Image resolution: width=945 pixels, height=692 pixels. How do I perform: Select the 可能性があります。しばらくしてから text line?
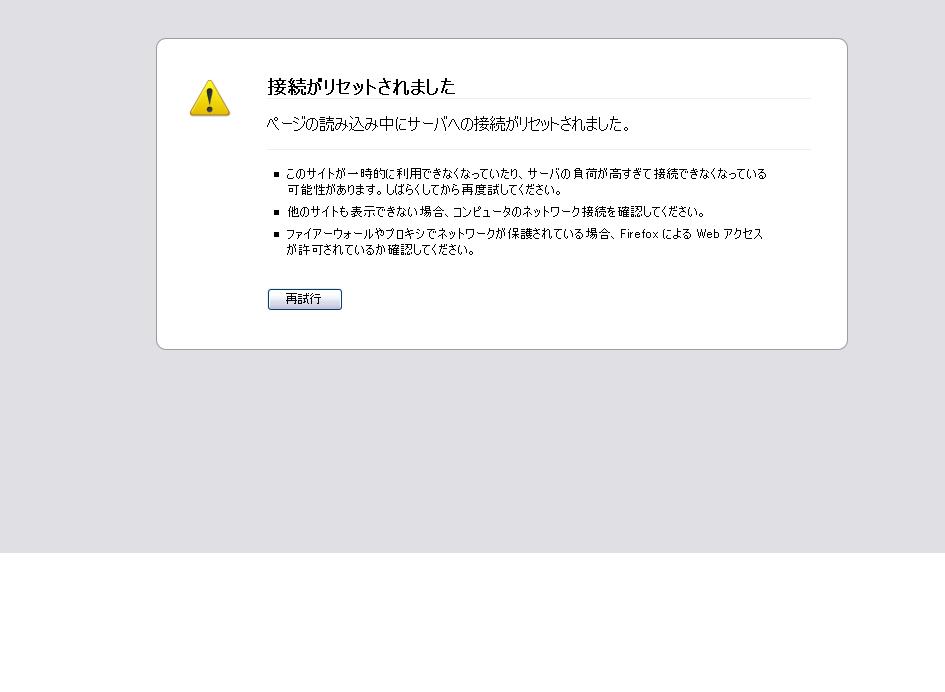424,190
